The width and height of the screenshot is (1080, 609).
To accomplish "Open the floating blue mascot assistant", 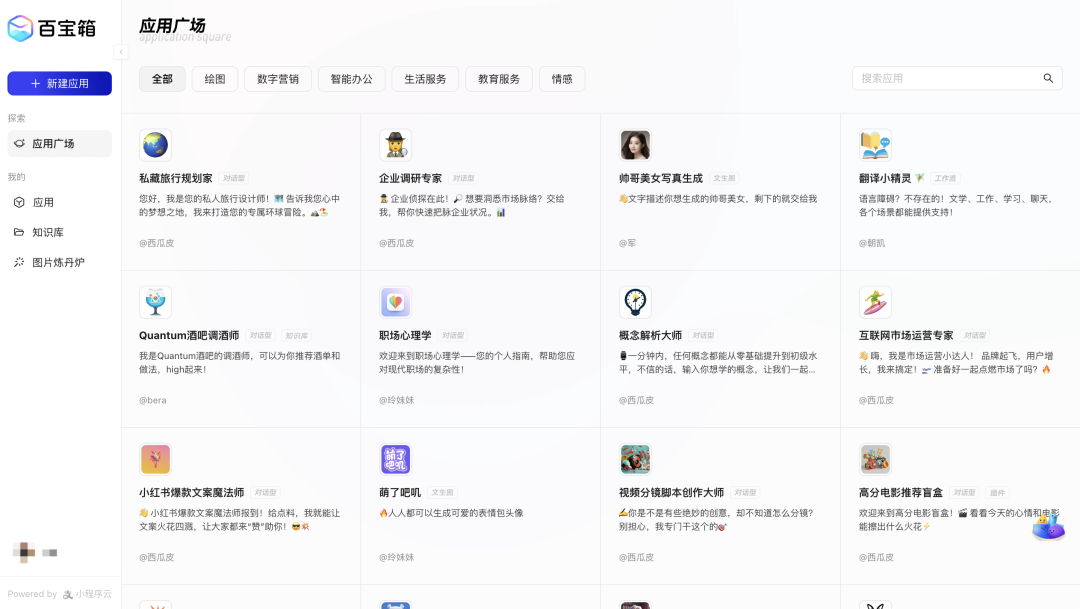I will 1048,528.
